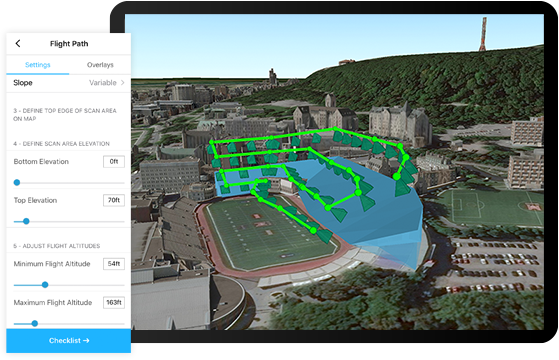559x360 pixels.
Task: Click 'Define scan area elevation' step heading
Action: click(61, 144)
